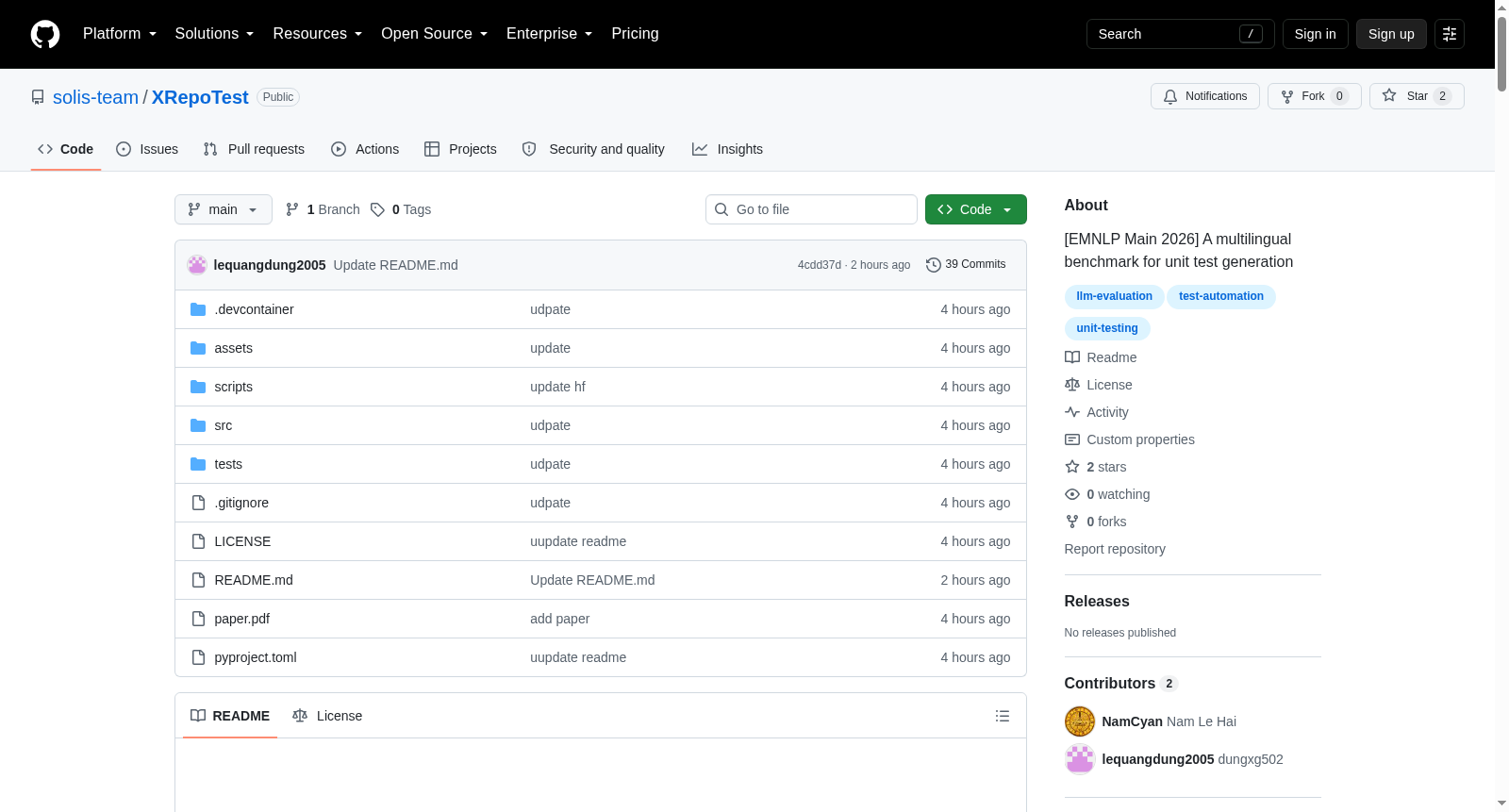Focus the Go to file input
This screenshot has height=812, width=1509.
pos(811,209)
